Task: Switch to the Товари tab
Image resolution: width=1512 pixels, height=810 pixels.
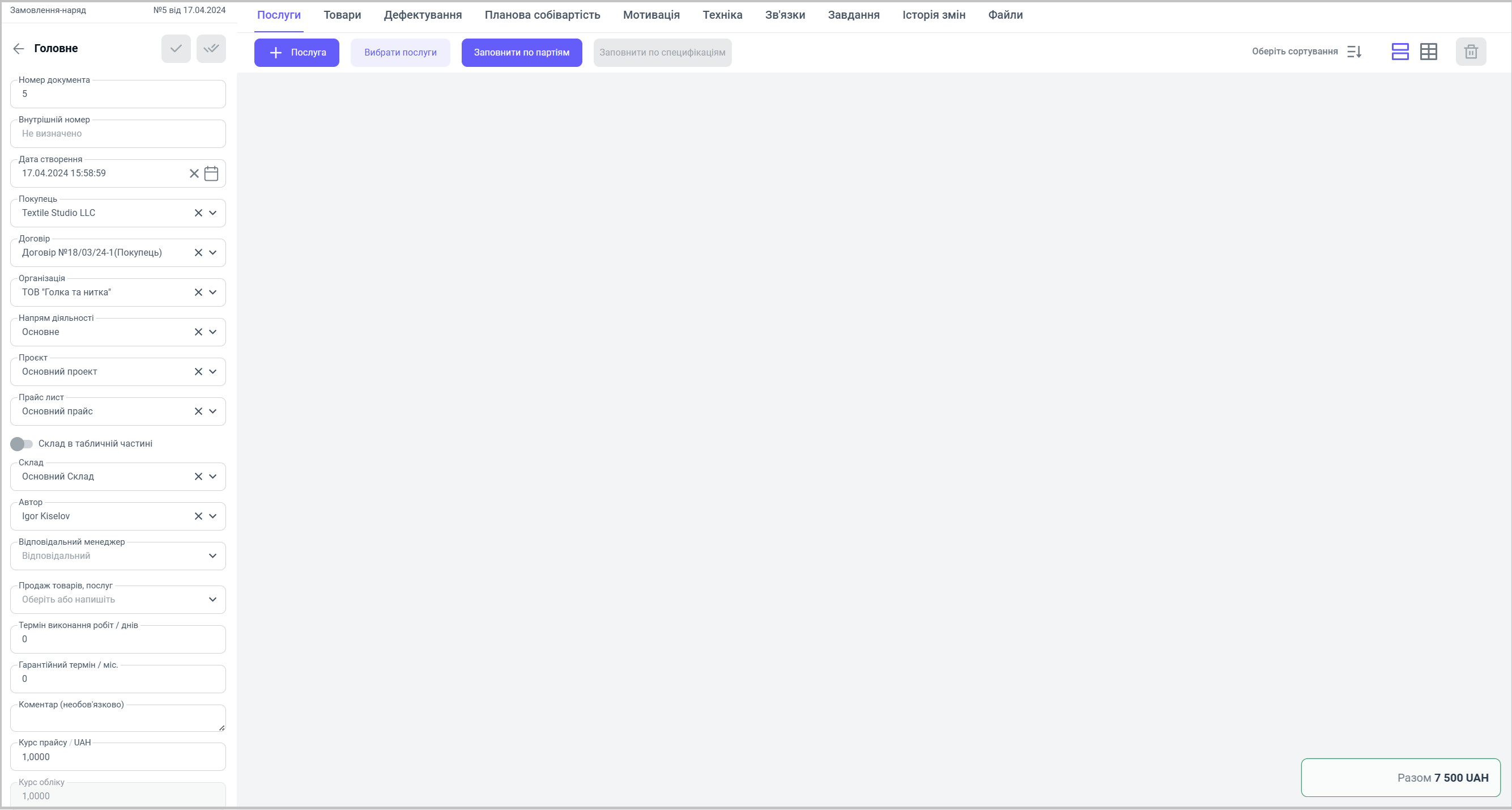Action: tap(342, 15)
